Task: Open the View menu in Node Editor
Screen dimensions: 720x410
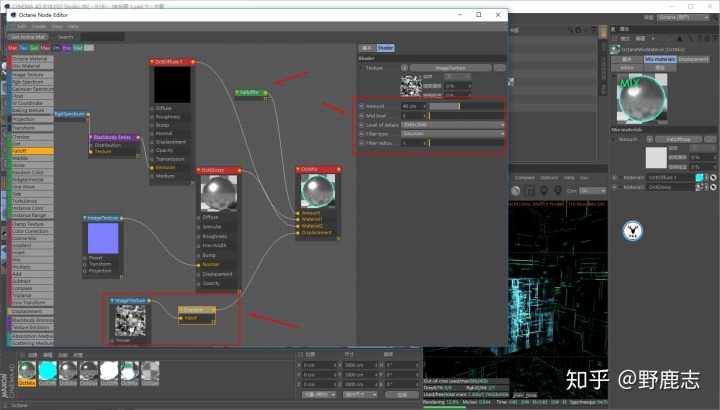Action: (56, 26)
